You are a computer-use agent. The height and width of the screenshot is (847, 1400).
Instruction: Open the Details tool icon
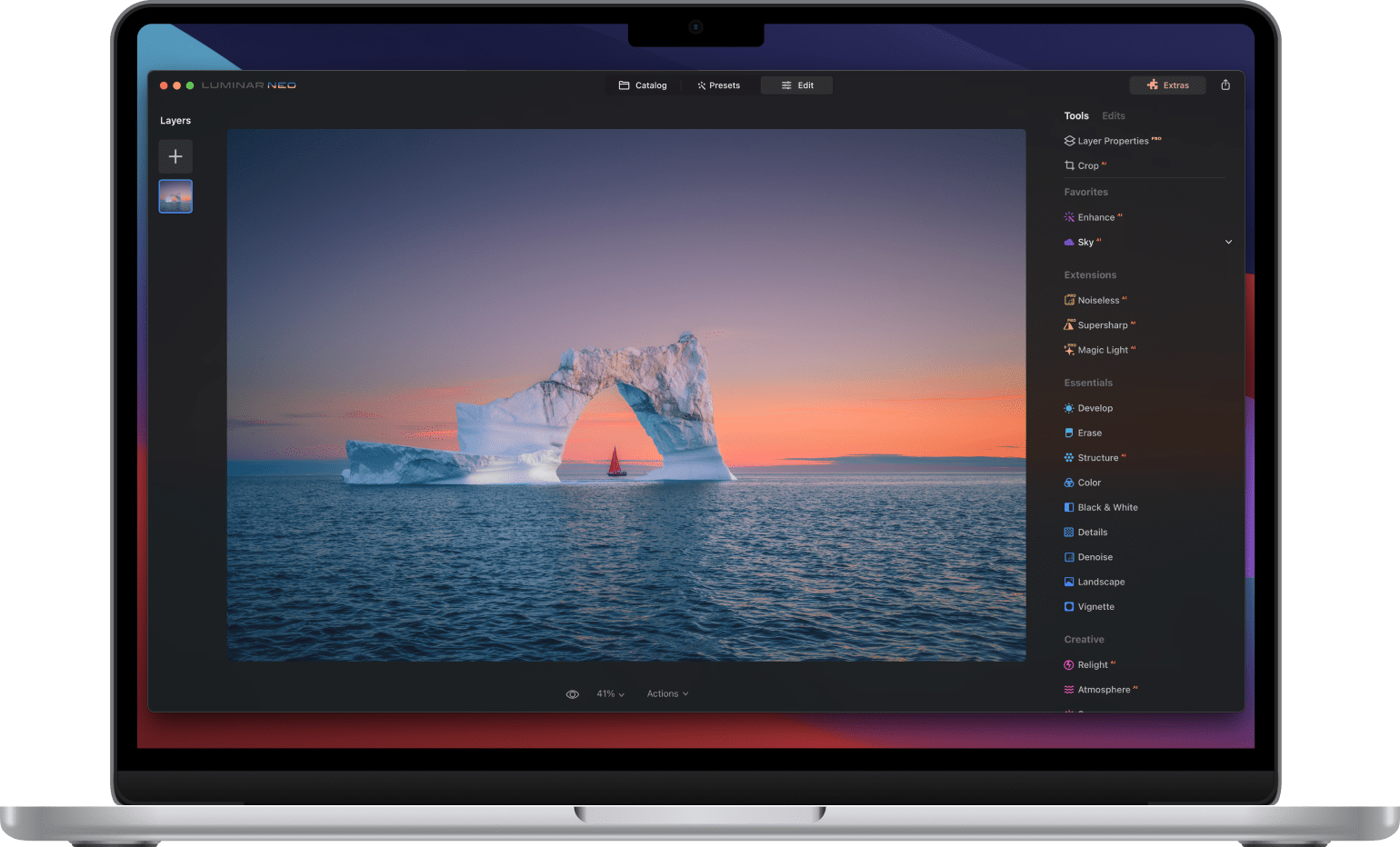1069,532
